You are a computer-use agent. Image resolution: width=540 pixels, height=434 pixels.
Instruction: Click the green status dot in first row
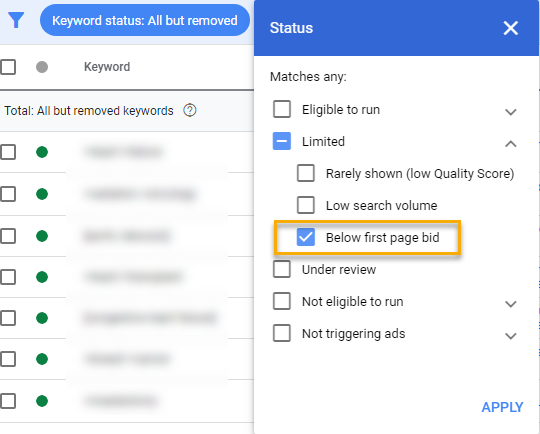coord(42,152)
